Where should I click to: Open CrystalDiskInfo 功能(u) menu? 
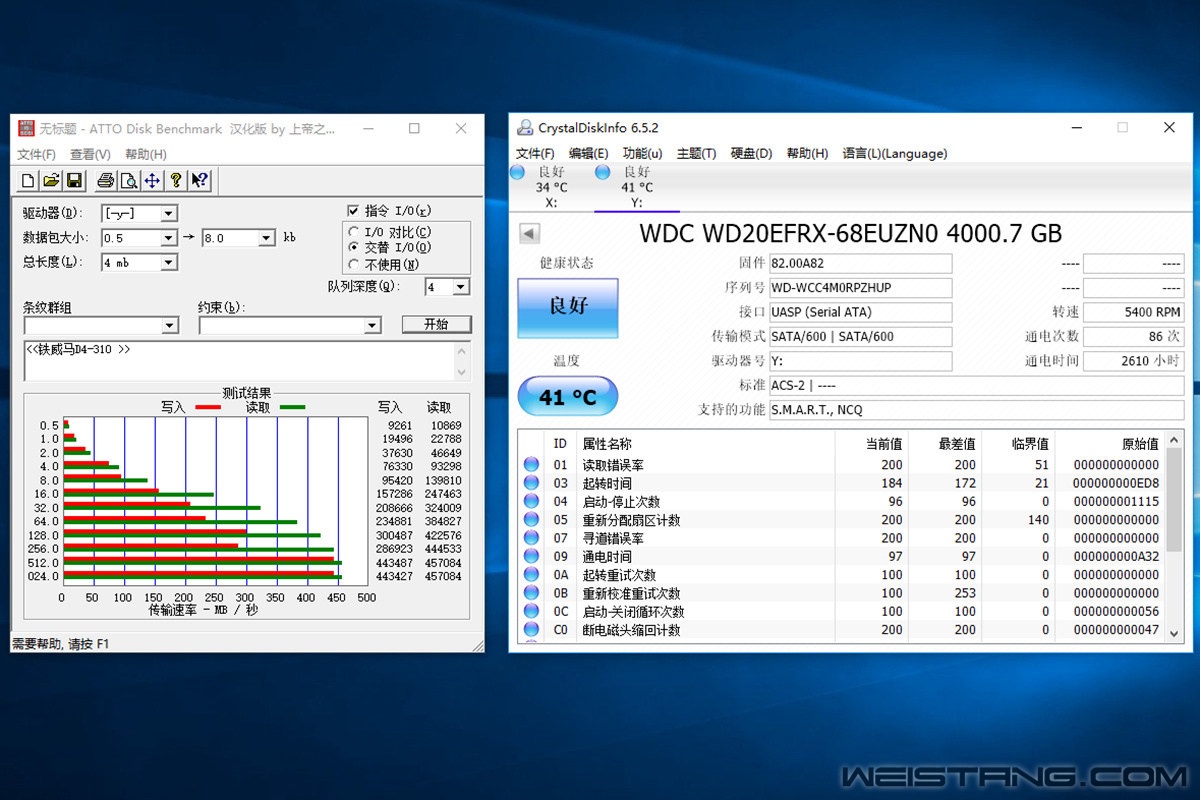(x=642, y=153)
